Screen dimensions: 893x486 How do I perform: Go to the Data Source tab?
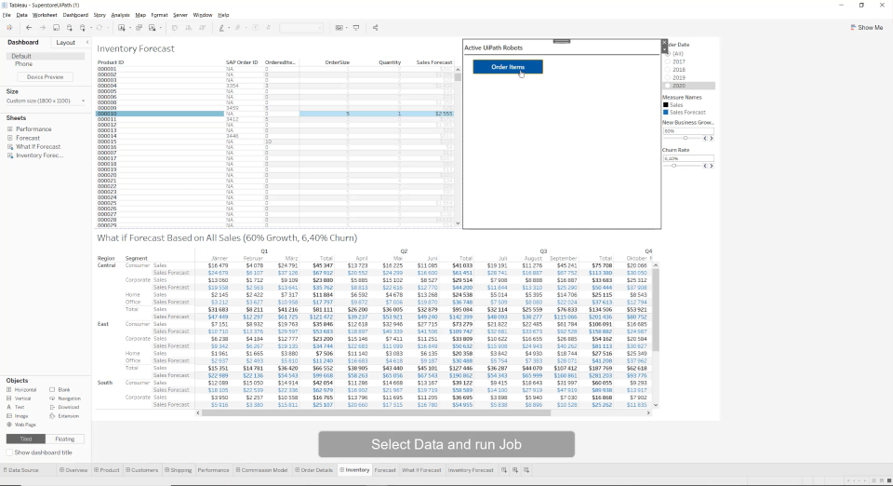point(21,470)
